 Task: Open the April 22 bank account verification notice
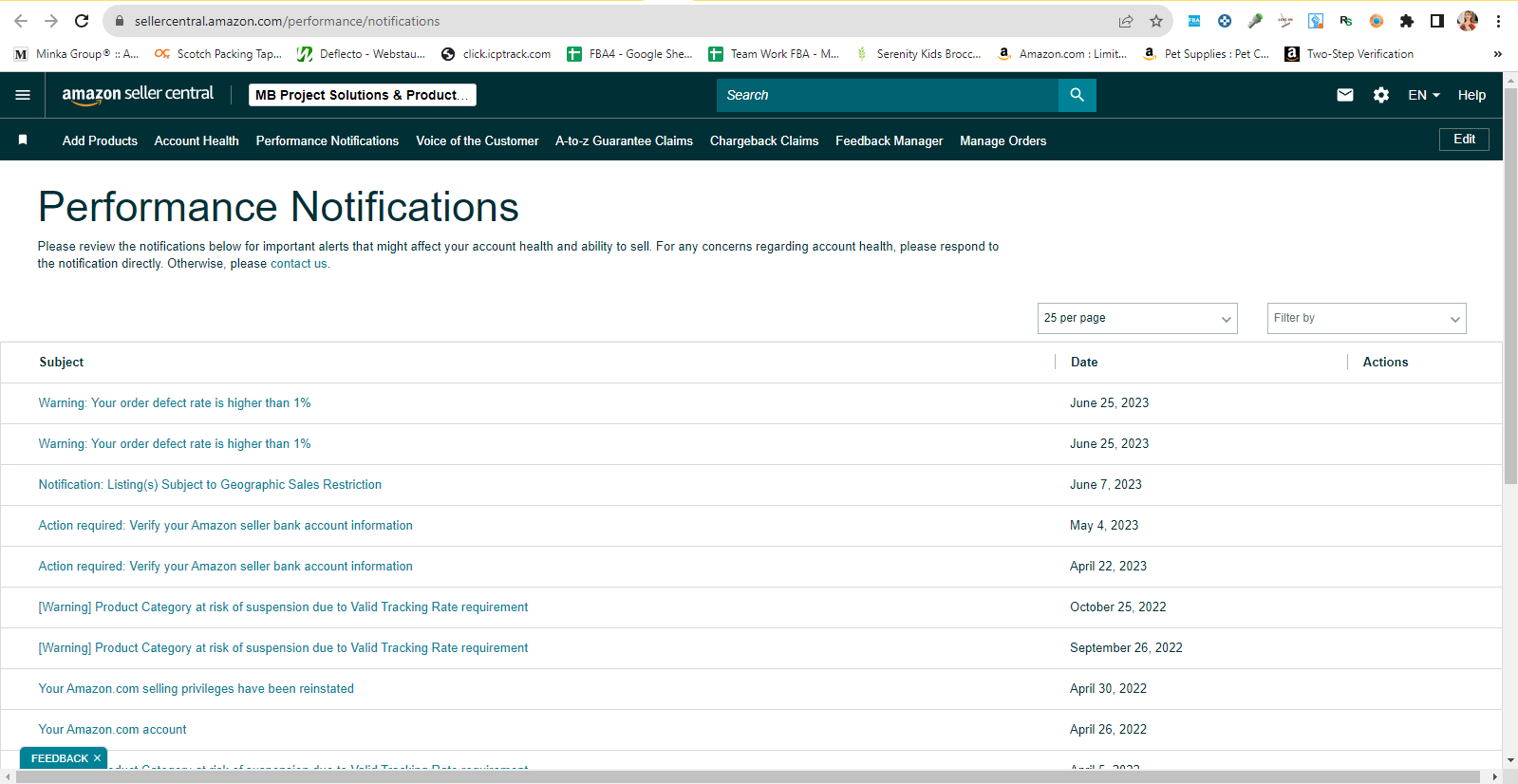click(225, 567)
